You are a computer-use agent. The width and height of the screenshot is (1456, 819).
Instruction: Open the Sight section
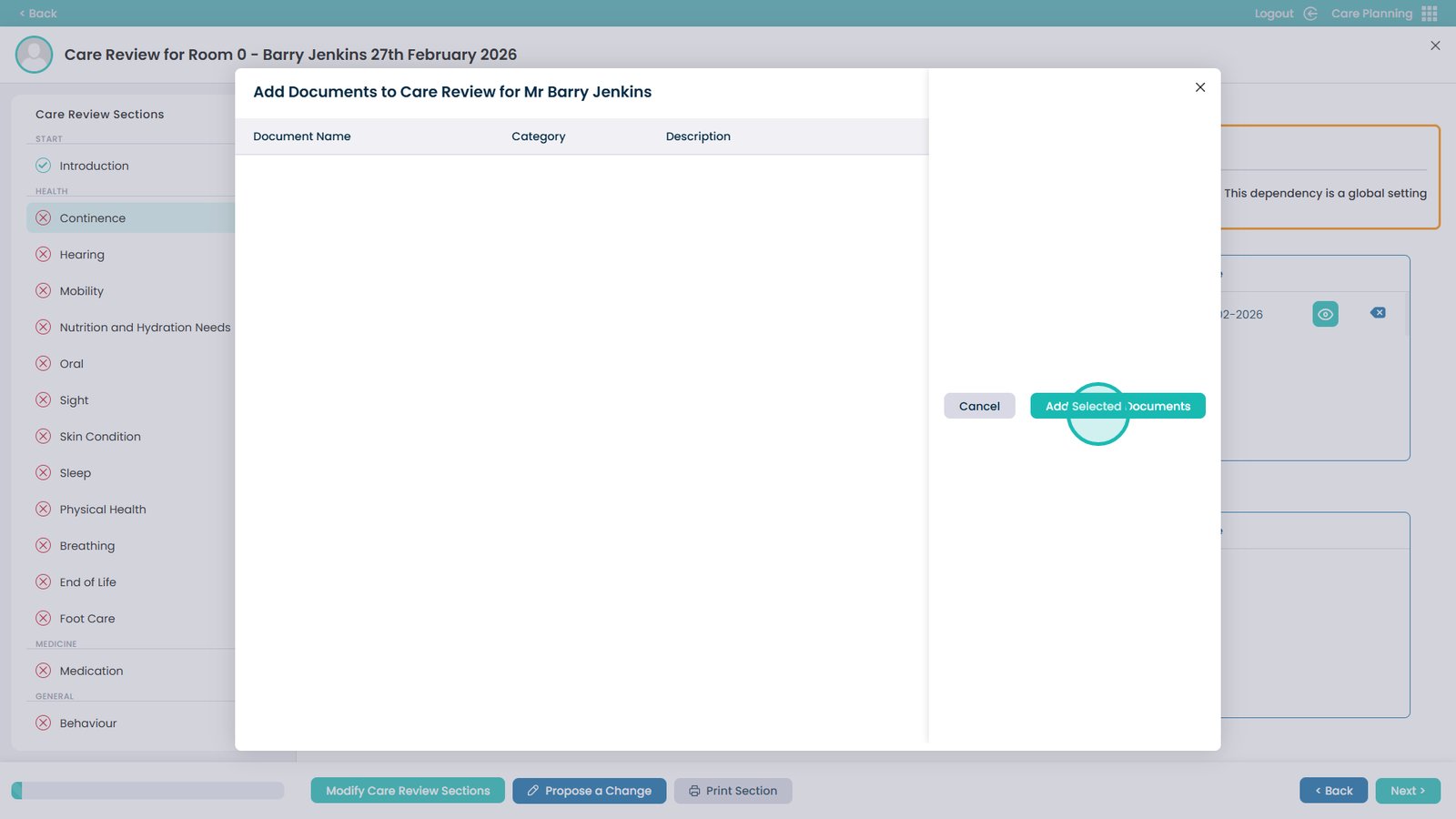(75, 400)
